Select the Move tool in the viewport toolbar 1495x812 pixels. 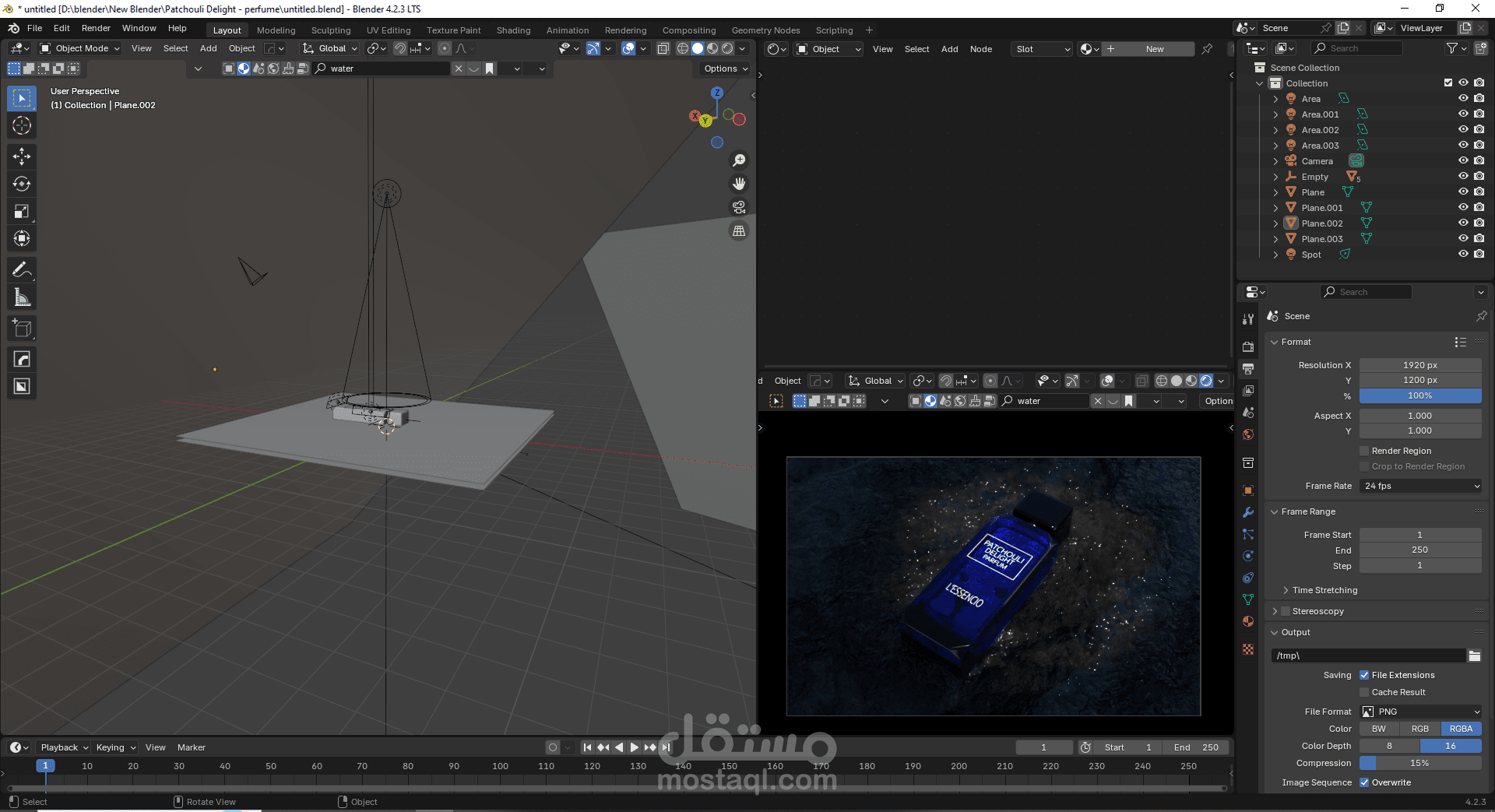pyautogui.click(x=22, y=156)
